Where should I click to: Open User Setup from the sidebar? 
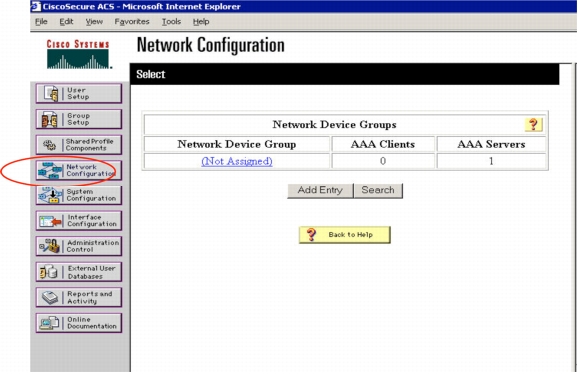pos(79,93)
